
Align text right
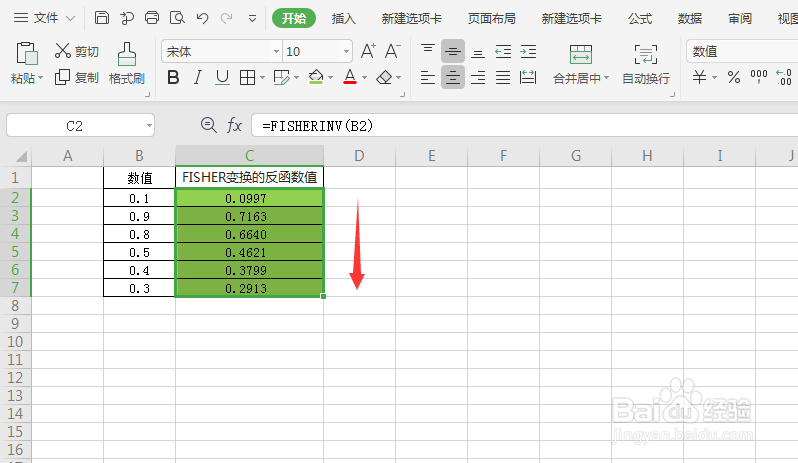click(x=477, y=78)
